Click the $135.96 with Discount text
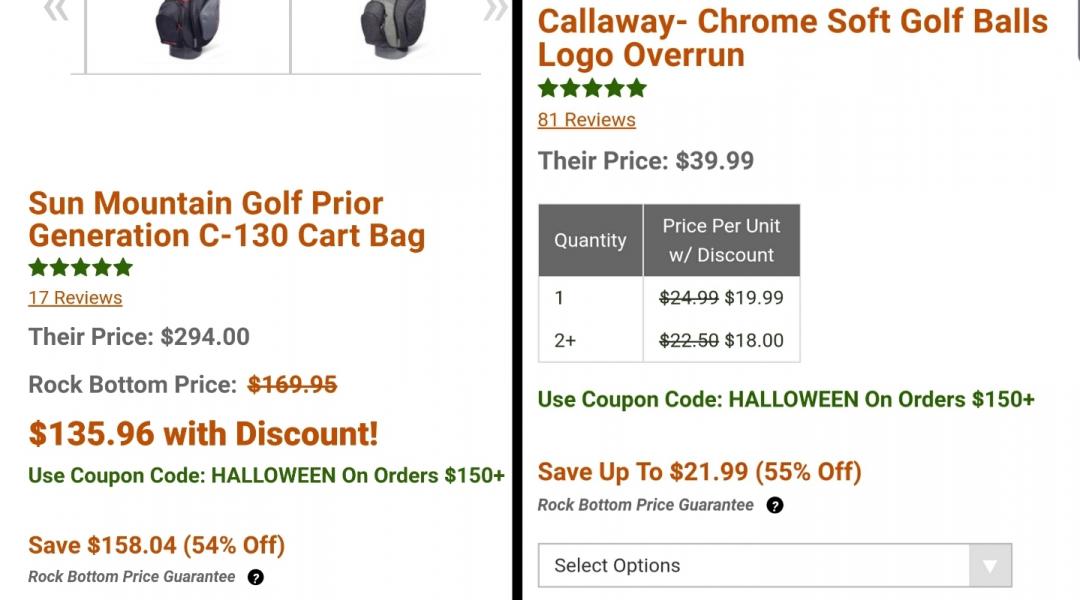Viewport: 1080px width, 600px height. point(203,434)
